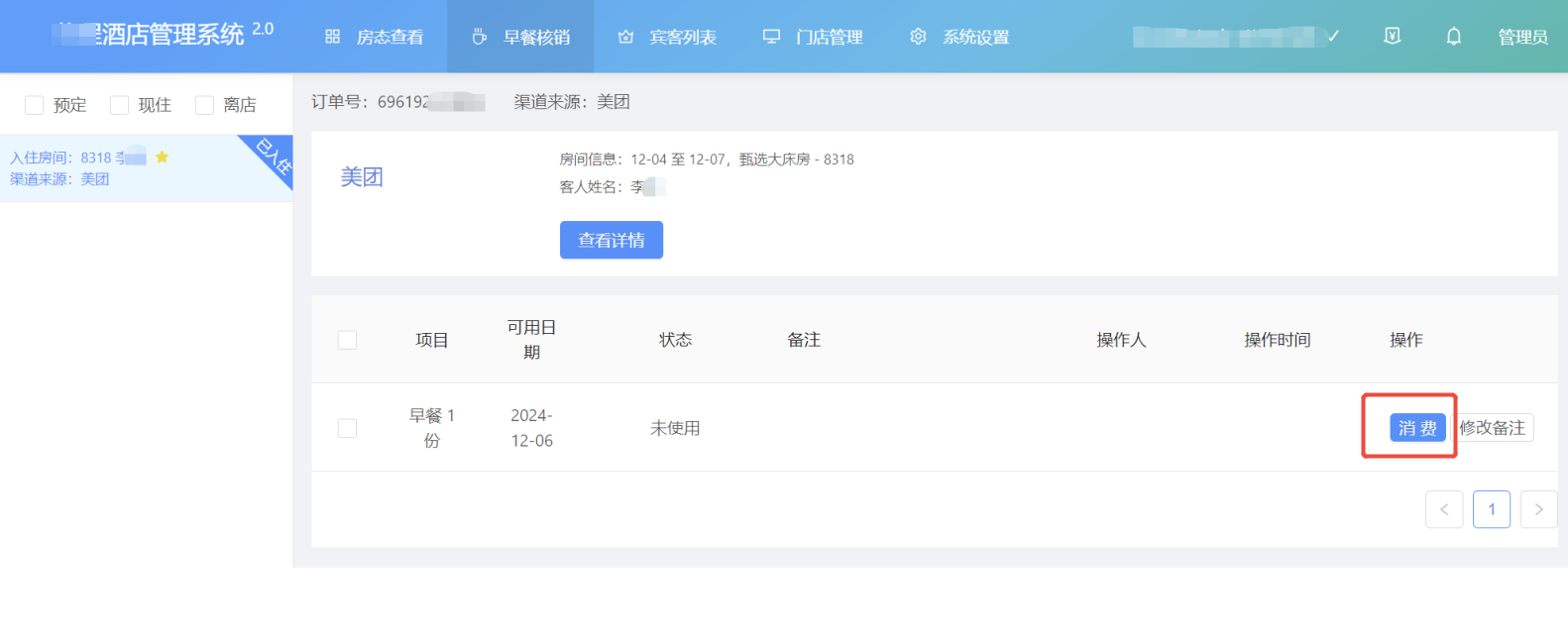Click the 操作时间 column header
Viewport: 1568px width, 643px height.
[1278, 340]
